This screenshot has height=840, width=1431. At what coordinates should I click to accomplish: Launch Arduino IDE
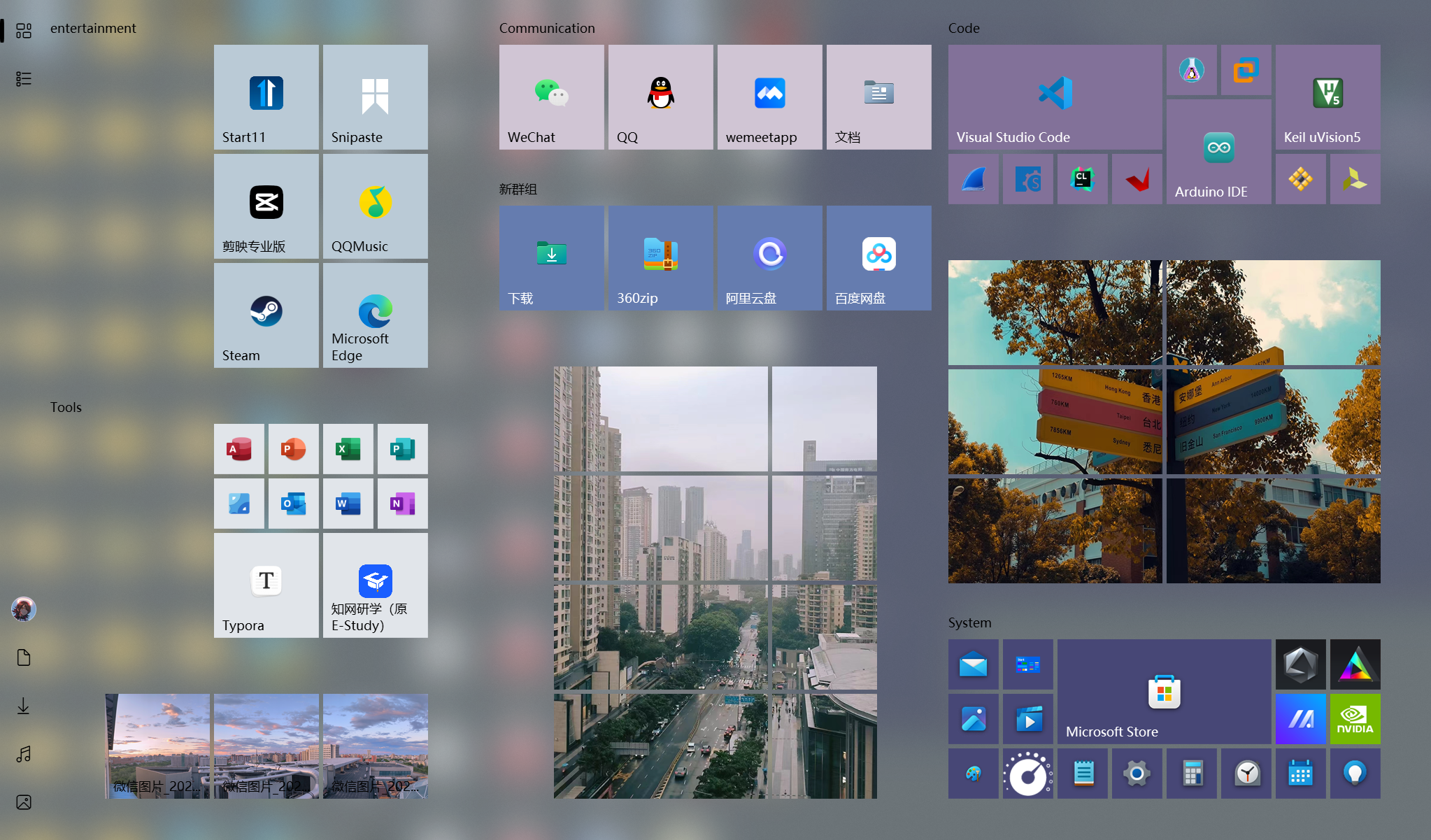pyautogui.click(x=1218, y=152)
